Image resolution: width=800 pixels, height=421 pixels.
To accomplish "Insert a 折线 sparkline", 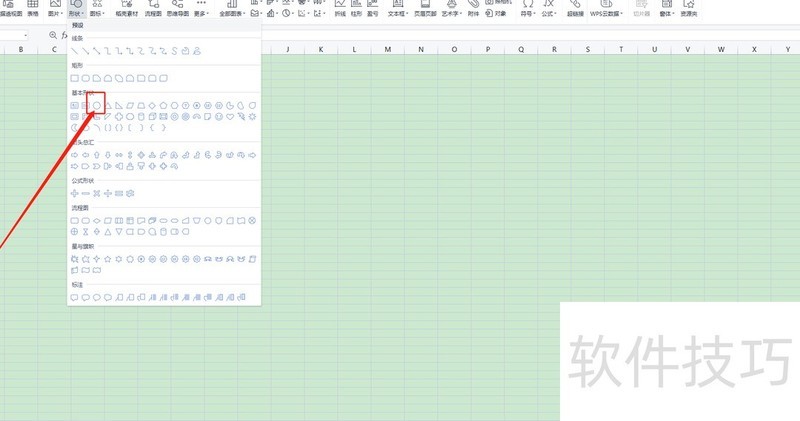I will pyautogui.click(x=340, y=9).
